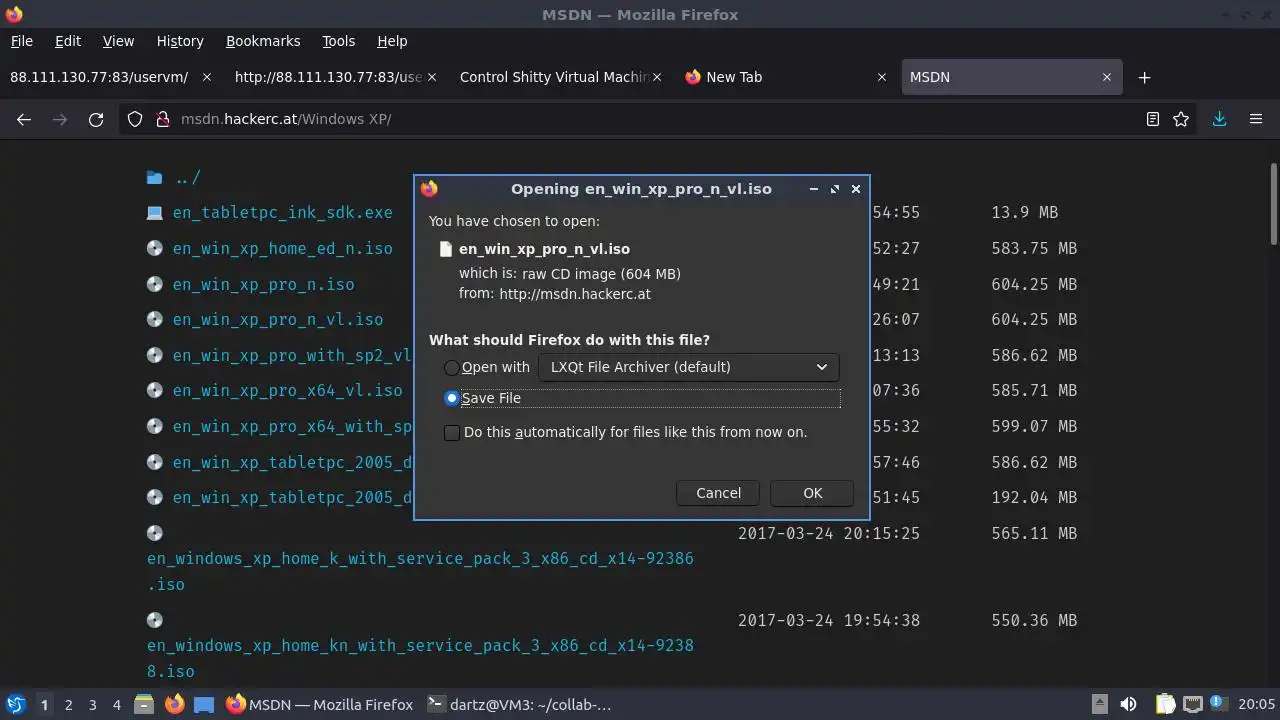Click the insecure connection padlock icon
The width and height of the screenshot is (1280, 720).
pos(163,119)
